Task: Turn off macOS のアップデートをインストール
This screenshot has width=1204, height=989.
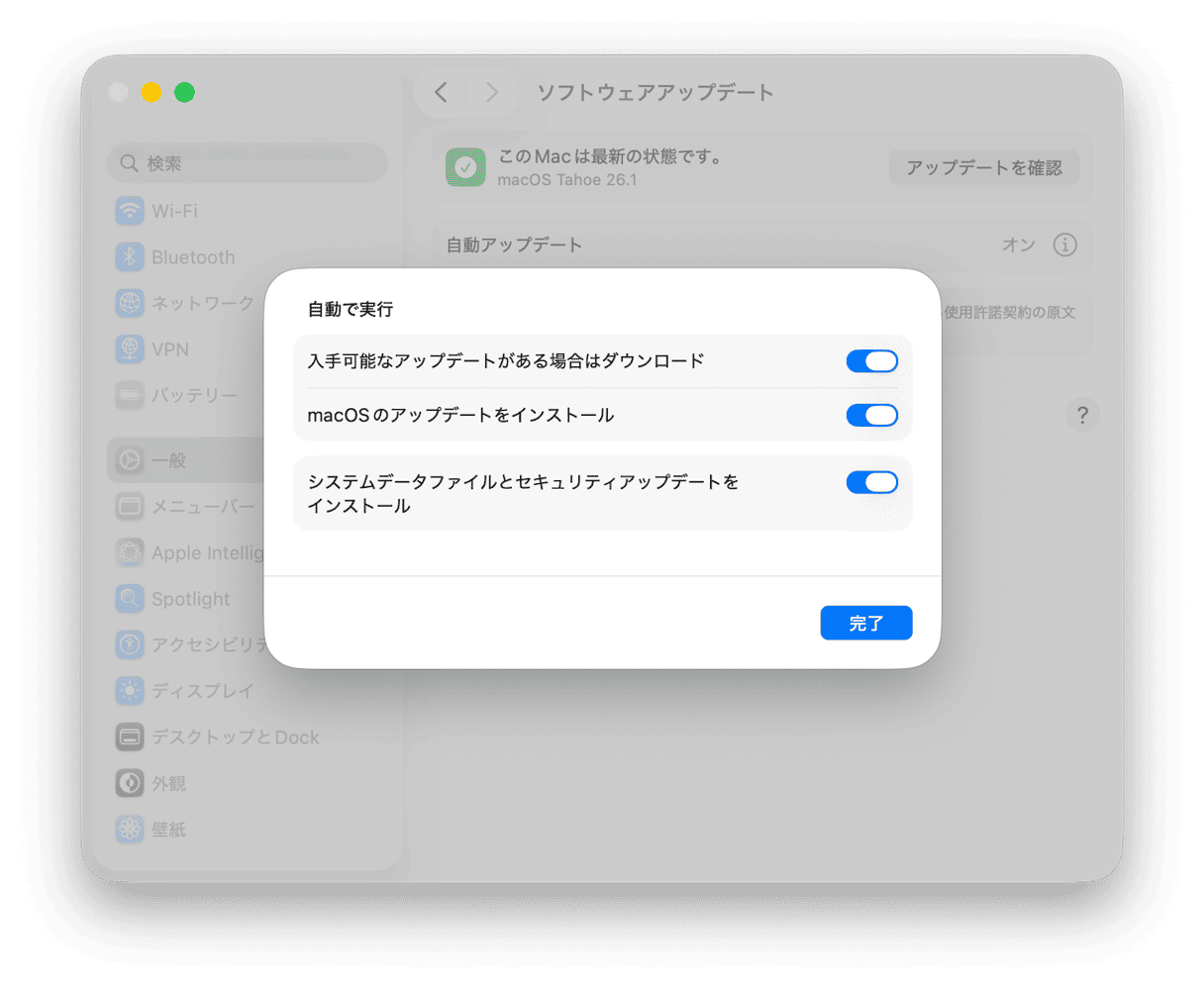Action: (x=871, y=415)
